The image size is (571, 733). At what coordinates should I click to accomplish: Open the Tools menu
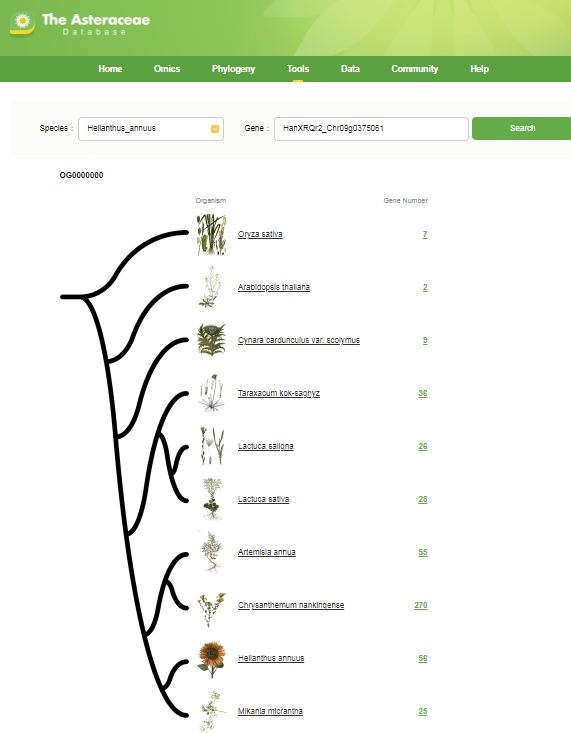(x=298, y=69)
